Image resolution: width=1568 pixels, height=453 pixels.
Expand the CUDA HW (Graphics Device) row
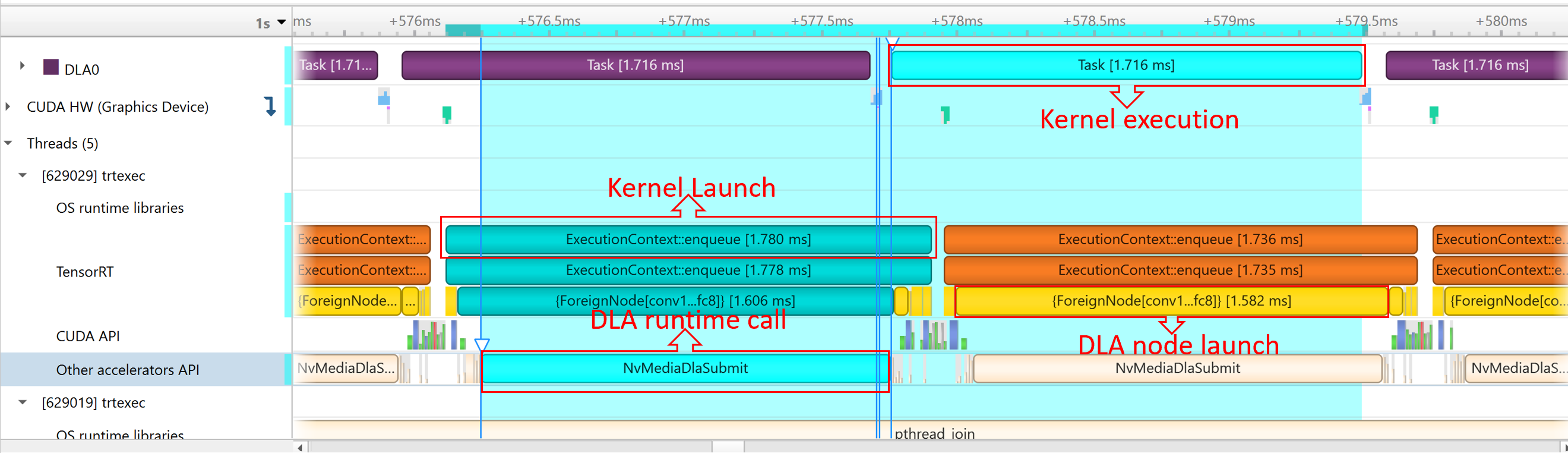point(8,106)
